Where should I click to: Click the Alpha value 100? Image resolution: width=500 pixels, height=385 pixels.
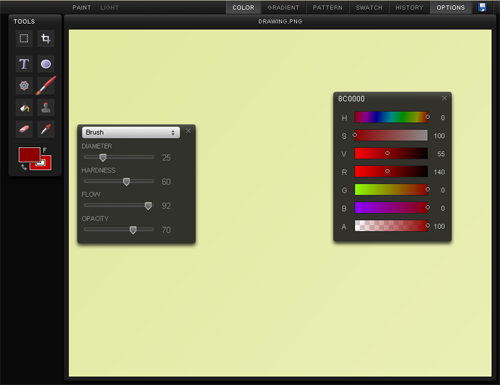click(439, 226)
